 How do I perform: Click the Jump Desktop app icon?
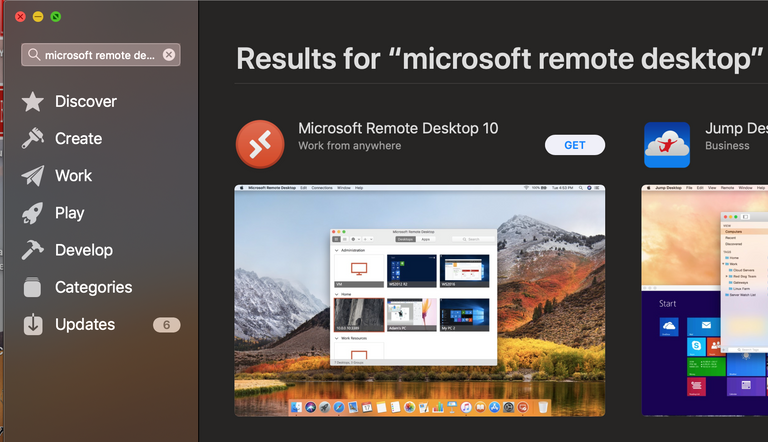[667, 145]
